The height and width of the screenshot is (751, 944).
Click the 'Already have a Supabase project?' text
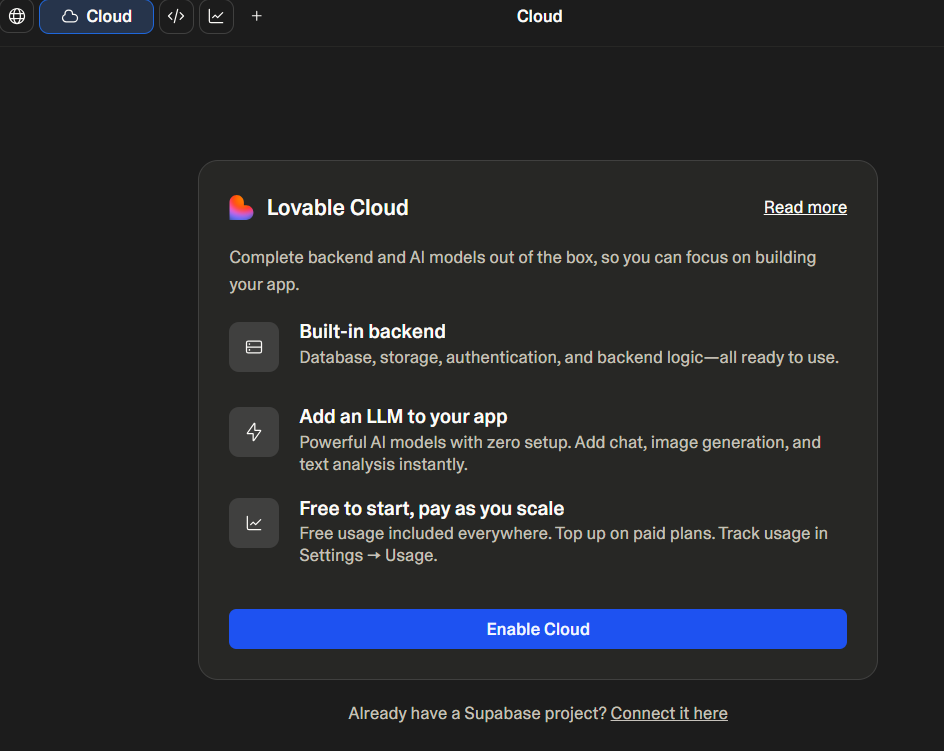(x=477, y=713)
